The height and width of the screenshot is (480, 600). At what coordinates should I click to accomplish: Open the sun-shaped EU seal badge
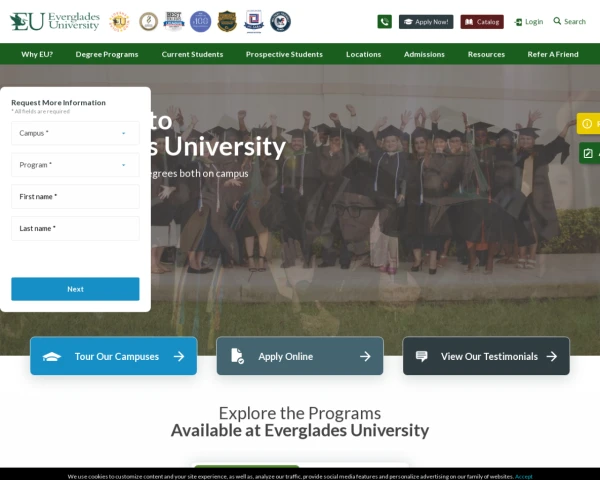pos(119,21)
